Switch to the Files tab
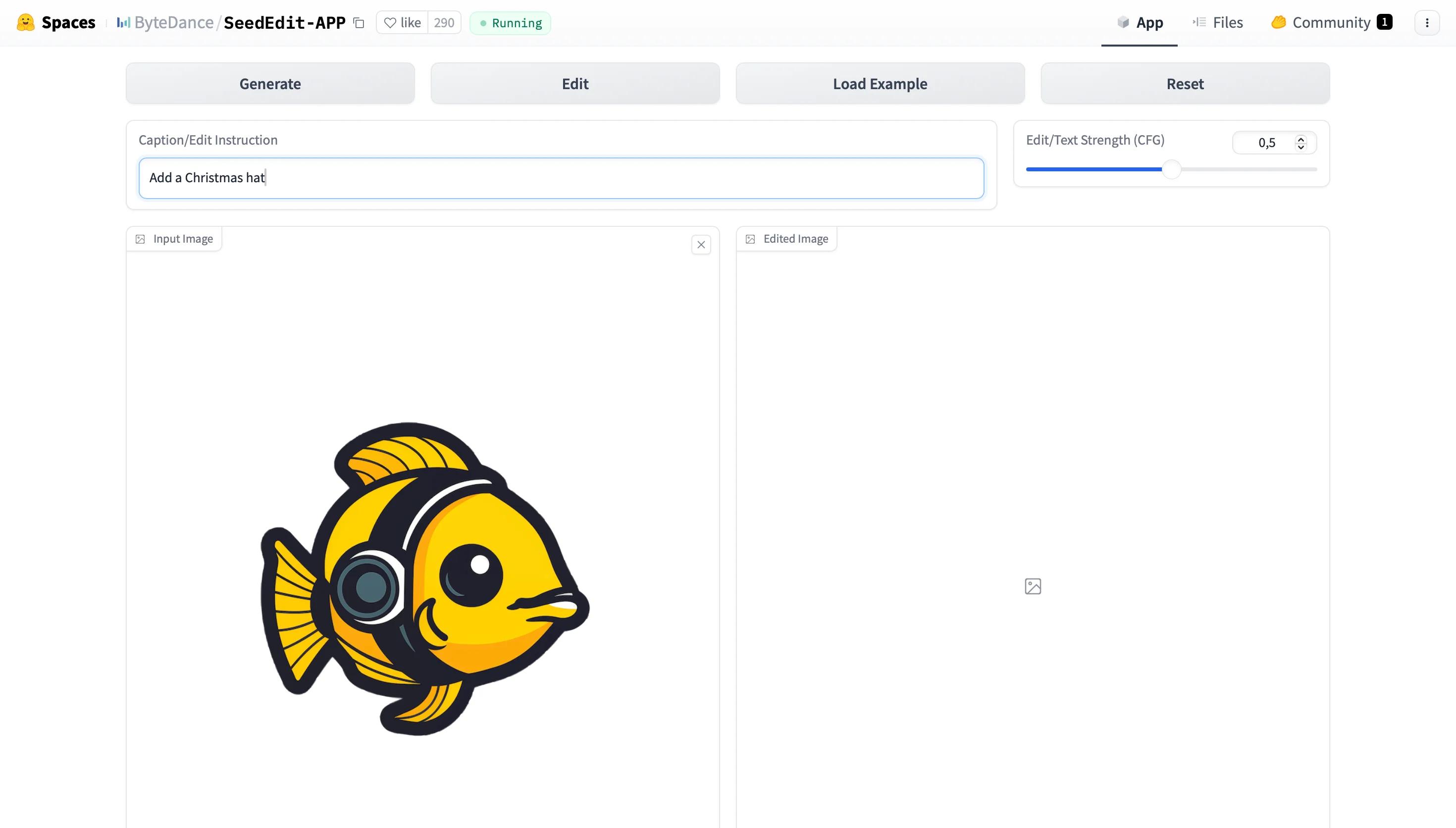The height and width of the screenshot is (828, 1456). 1217,23
